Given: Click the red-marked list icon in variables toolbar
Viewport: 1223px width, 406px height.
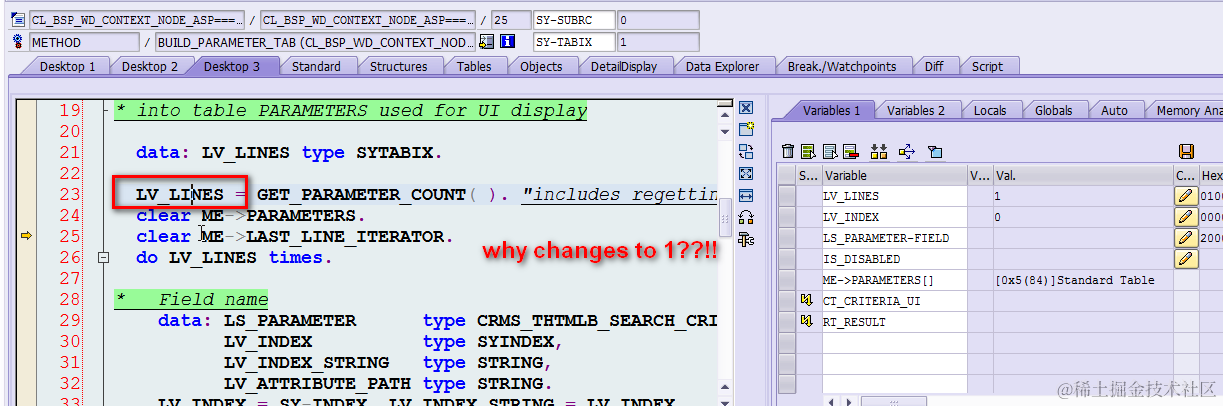Looking at the screenshot, I should click(x=850, y=152).
